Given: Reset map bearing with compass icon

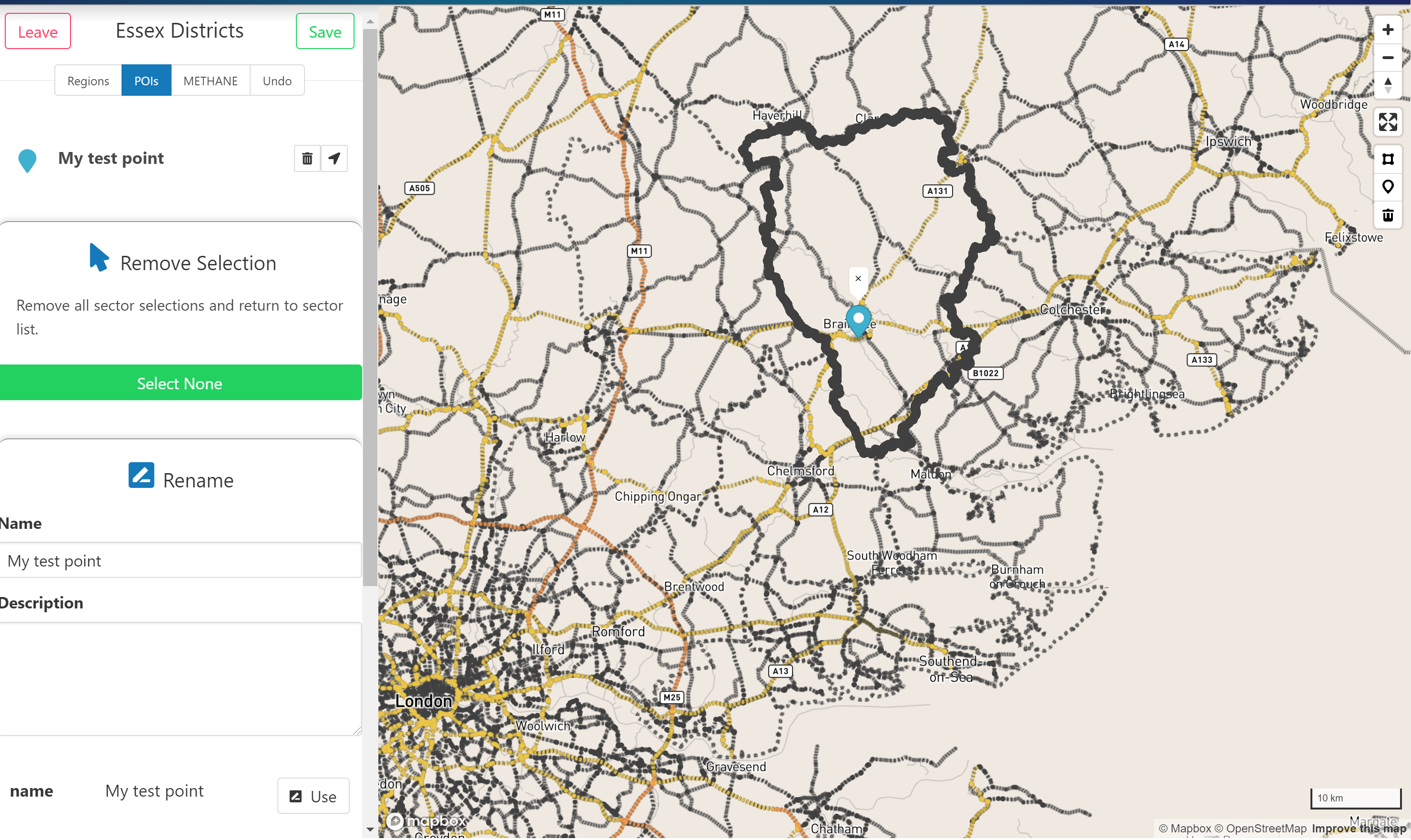Looking at the screenshot, I should pos(1387,85).
